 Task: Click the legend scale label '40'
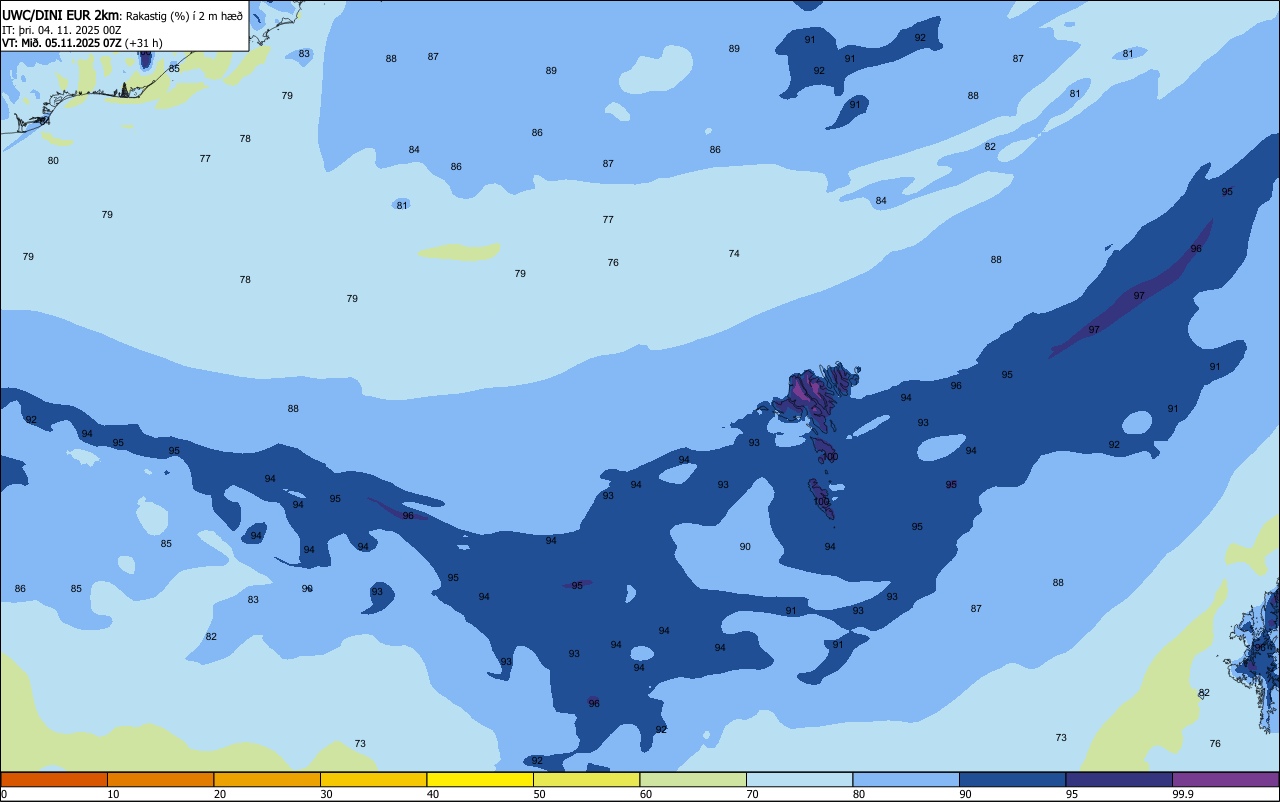(x=433, y=794)
